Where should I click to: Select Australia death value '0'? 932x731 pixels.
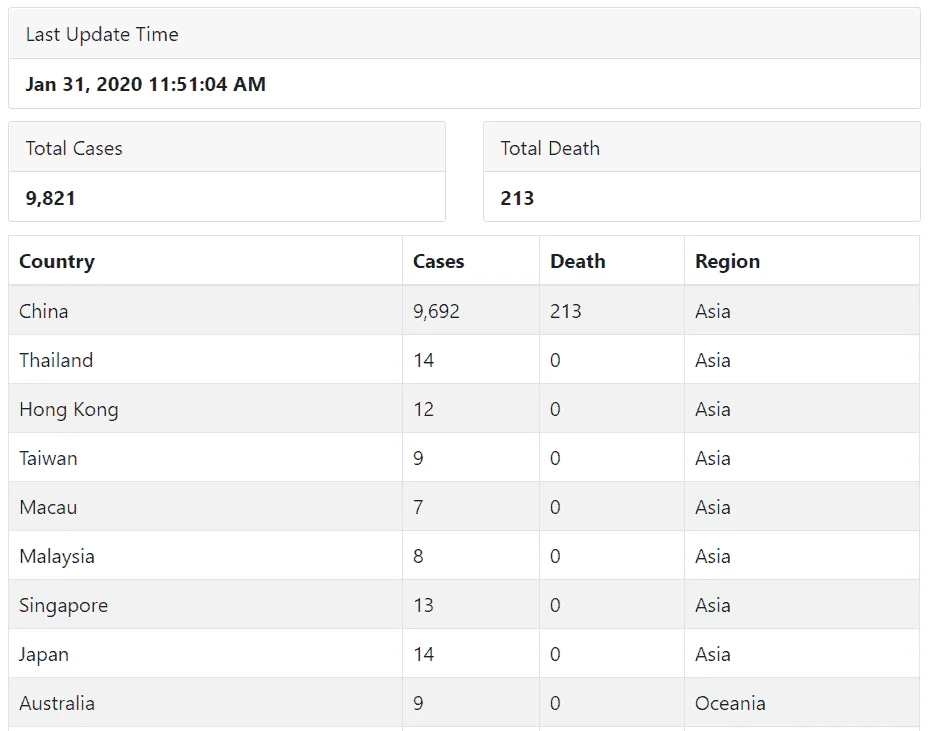[x=555, y=704]
